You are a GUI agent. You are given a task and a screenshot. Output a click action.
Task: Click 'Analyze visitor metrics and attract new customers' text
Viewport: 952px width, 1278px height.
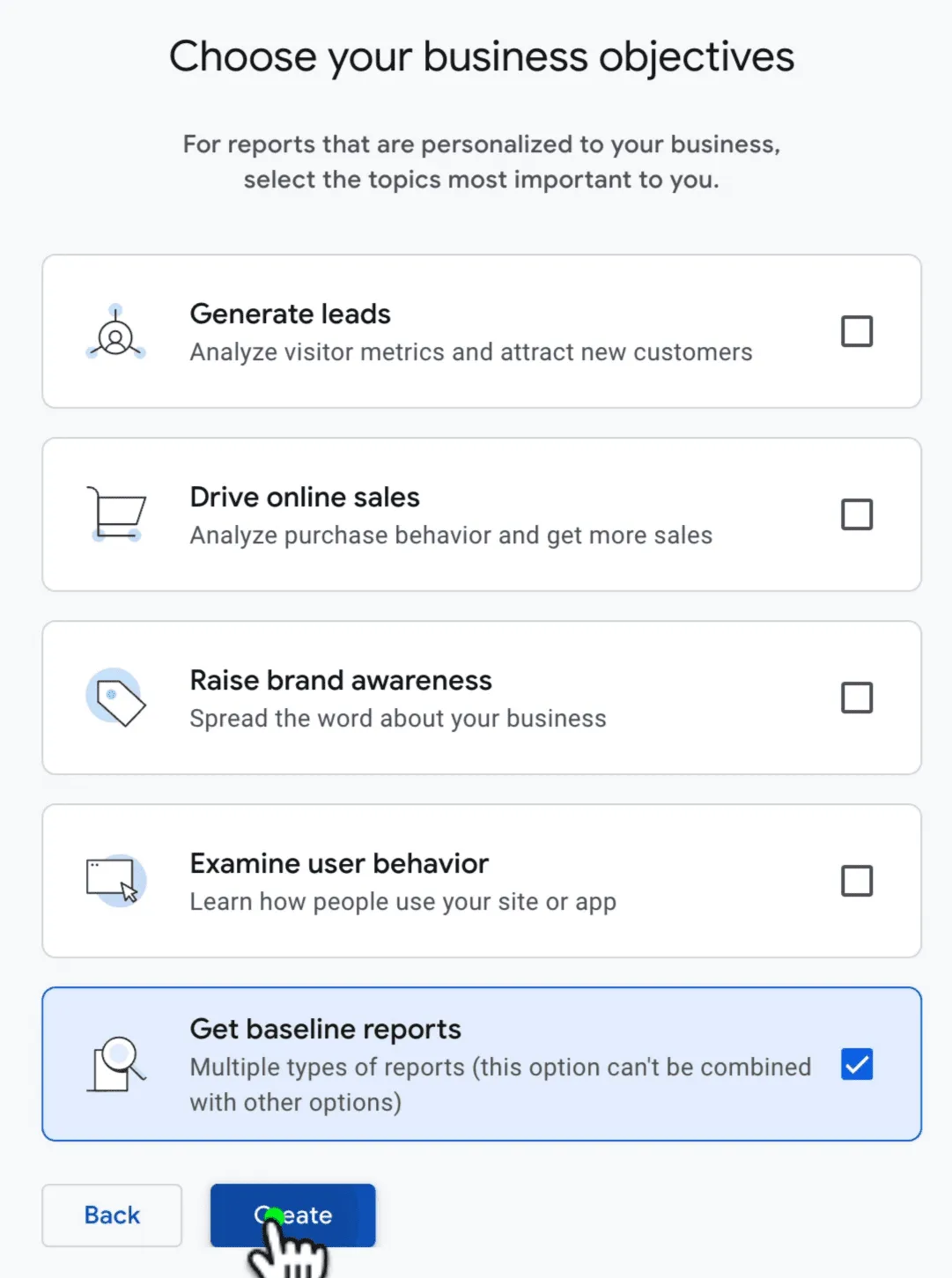pos(471,352)
